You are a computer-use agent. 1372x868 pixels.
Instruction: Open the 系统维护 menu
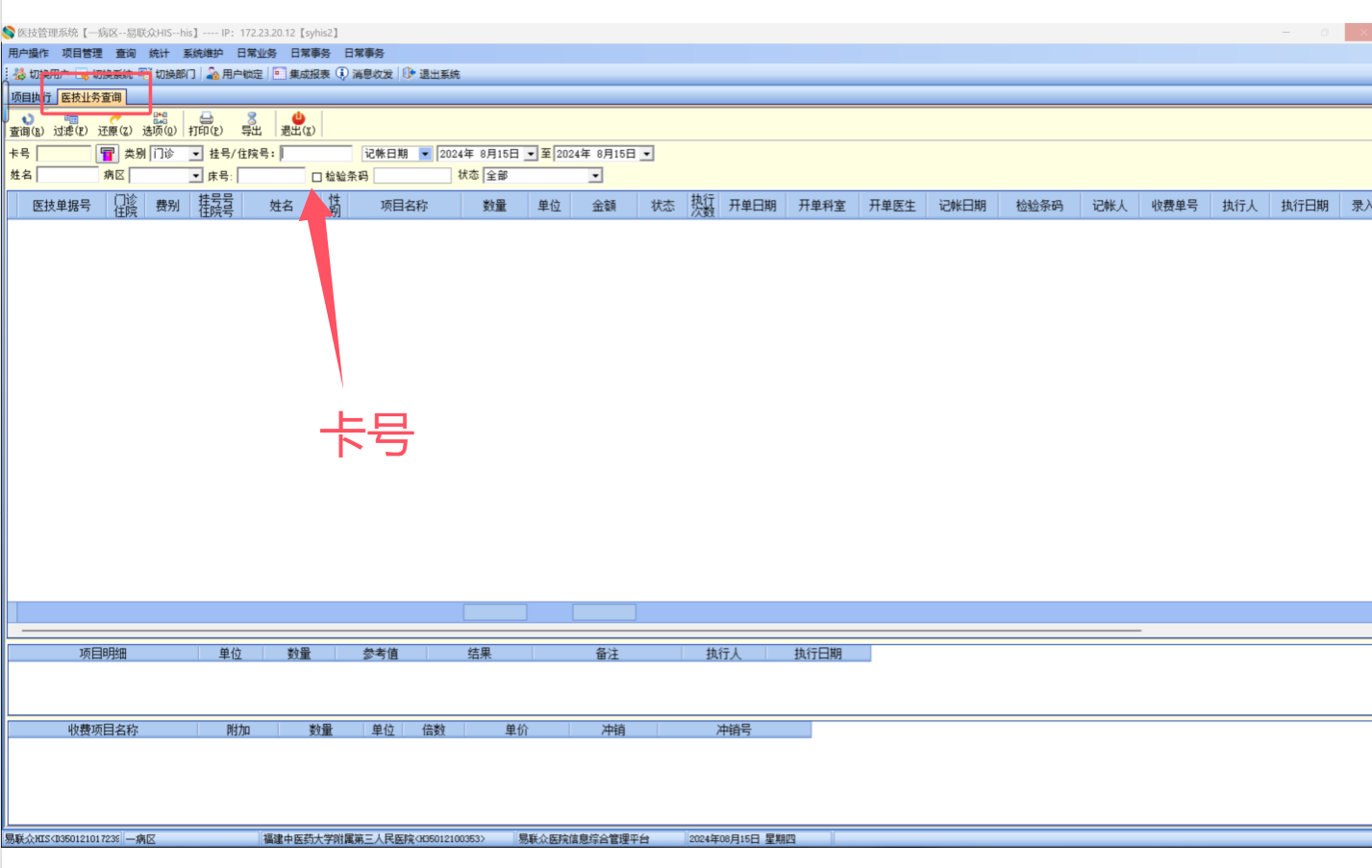(x=203, y=54)
